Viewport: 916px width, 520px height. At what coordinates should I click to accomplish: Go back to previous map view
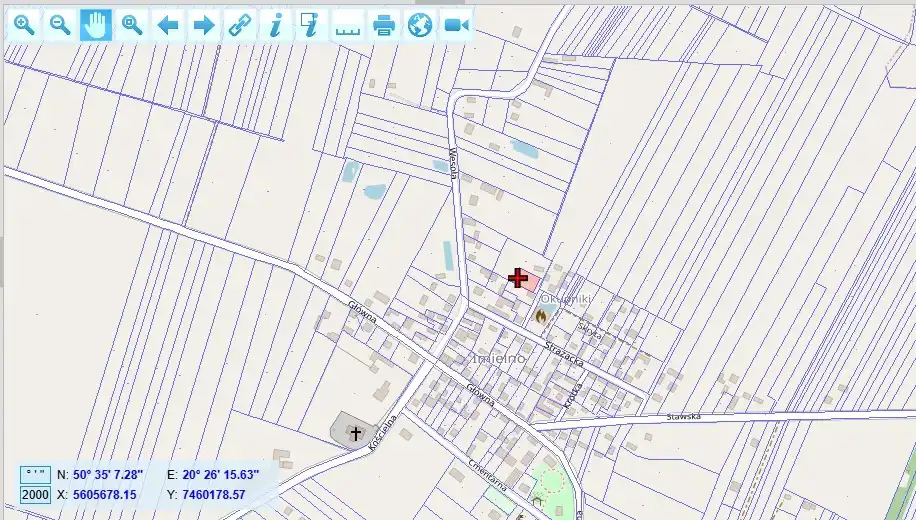pos(168,25)
